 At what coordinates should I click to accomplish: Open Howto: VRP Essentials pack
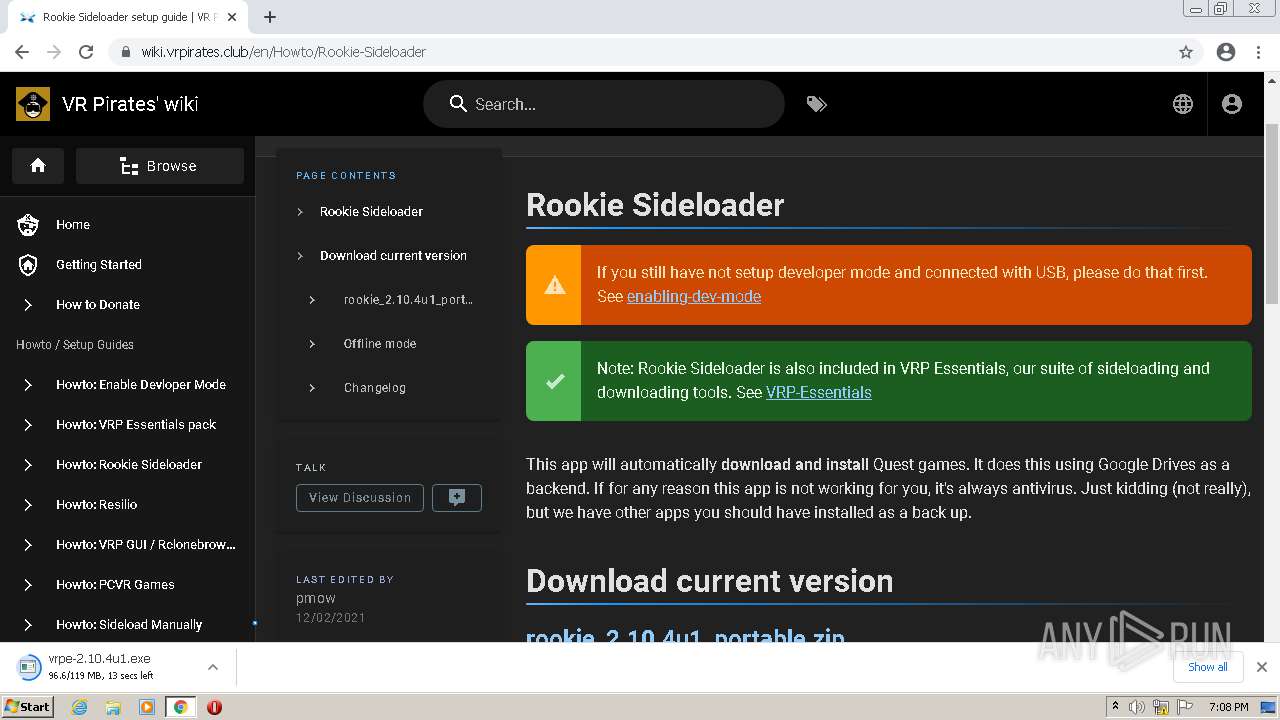[128, 425]
